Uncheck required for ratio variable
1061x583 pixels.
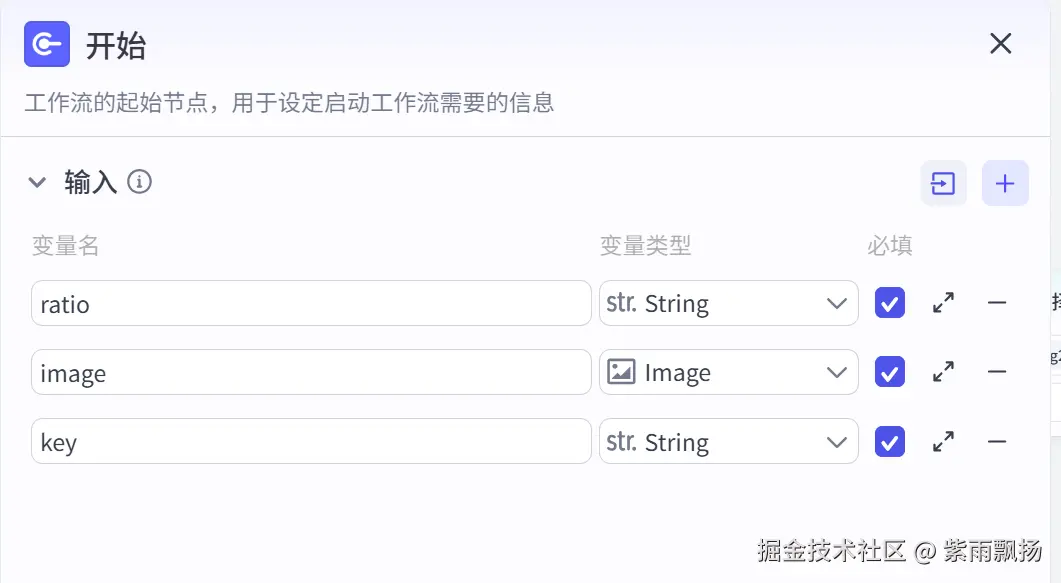889,303
